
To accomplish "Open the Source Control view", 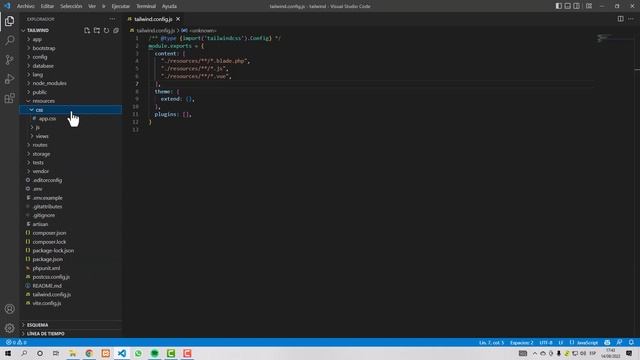I will (x=9, y=60).
